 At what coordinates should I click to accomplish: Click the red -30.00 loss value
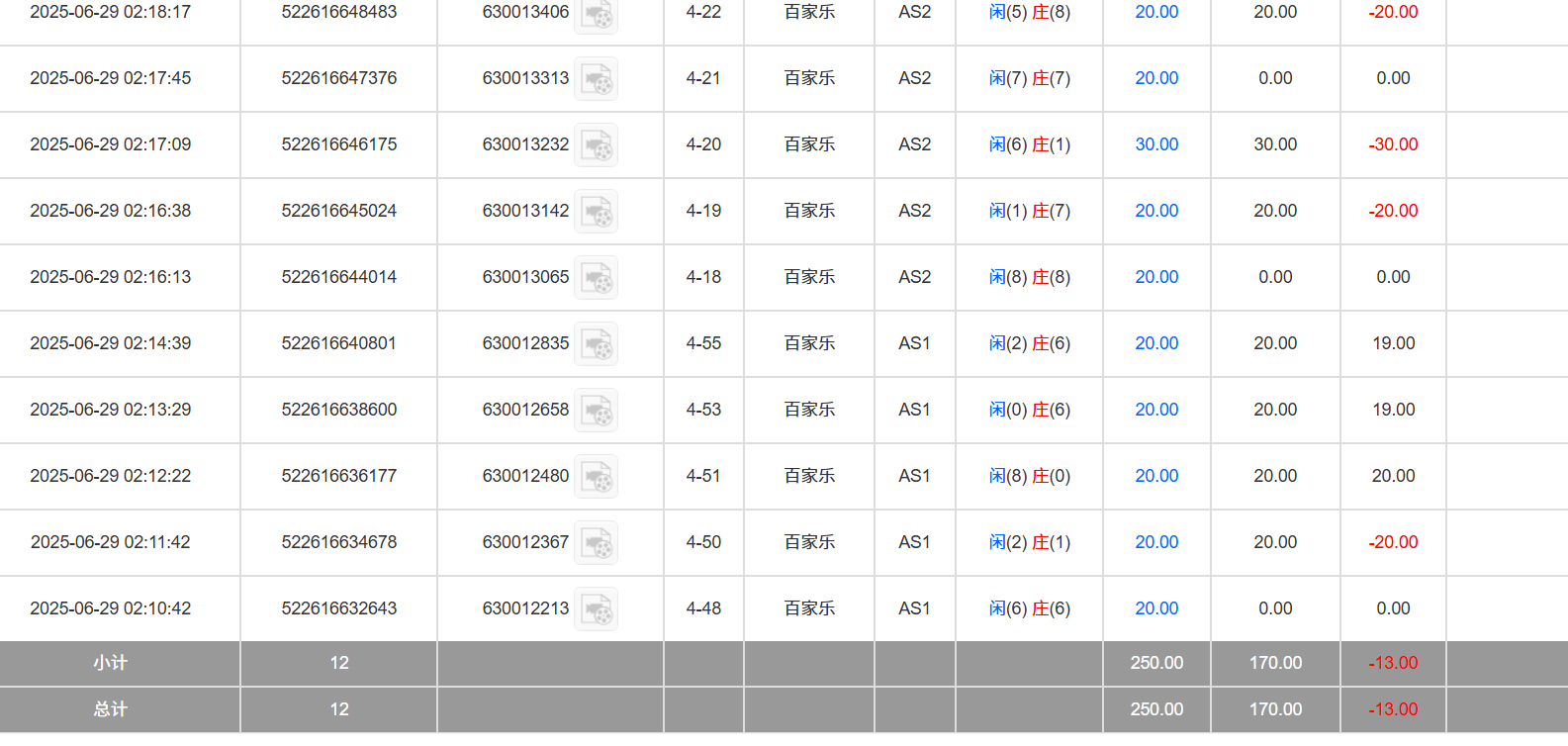click(x=1393, y=144)
